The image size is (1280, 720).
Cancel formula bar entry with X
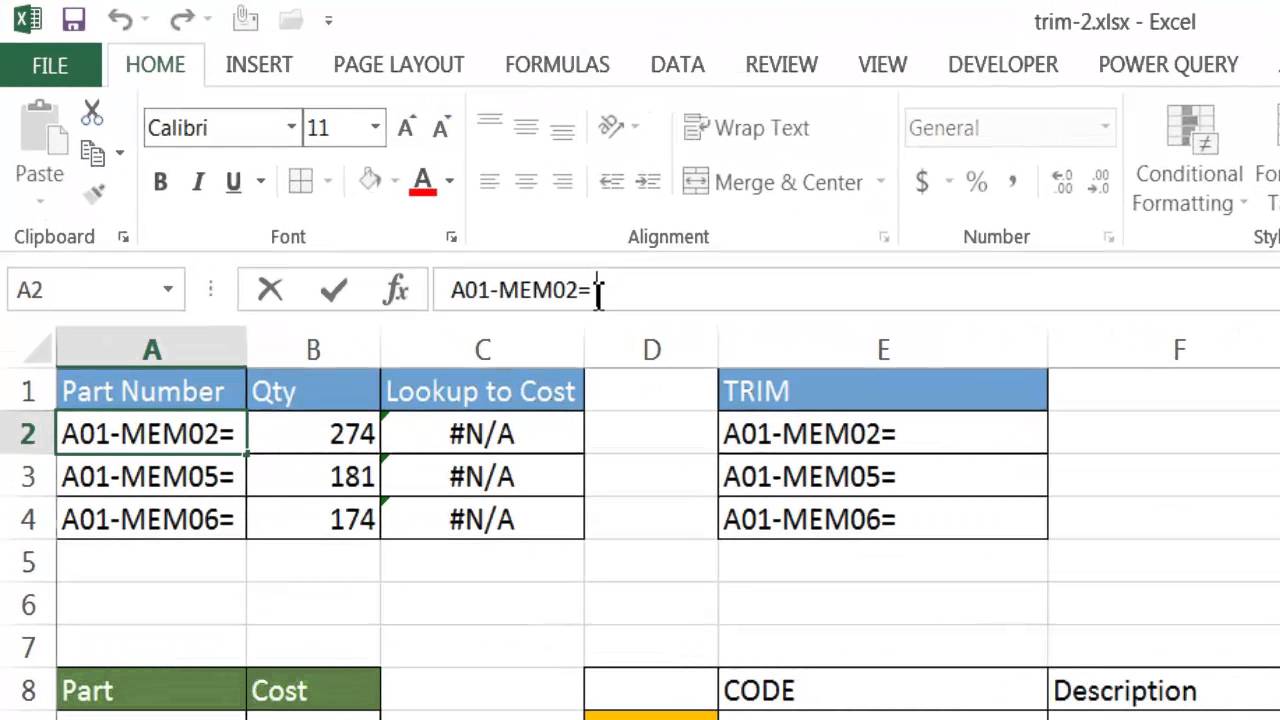[x=270, y=290]
